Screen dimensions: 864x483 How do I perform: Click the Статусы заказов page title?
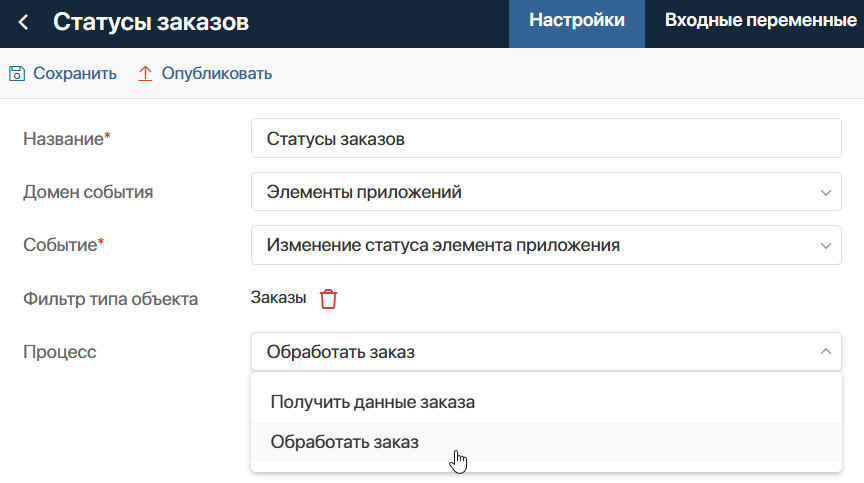[x=151, y=23]
